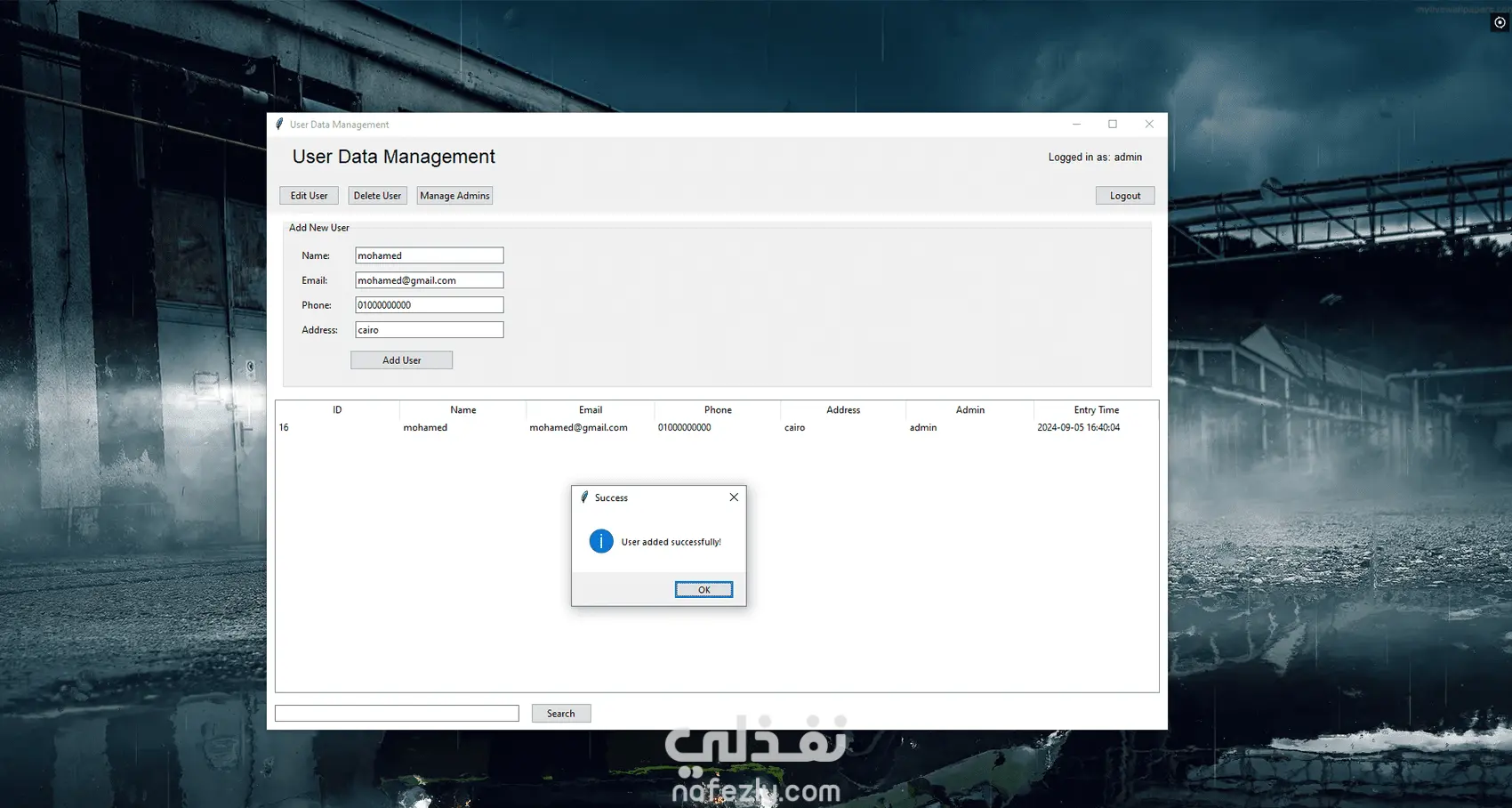
Task: Click the Add User button
Action: [401, 360]
